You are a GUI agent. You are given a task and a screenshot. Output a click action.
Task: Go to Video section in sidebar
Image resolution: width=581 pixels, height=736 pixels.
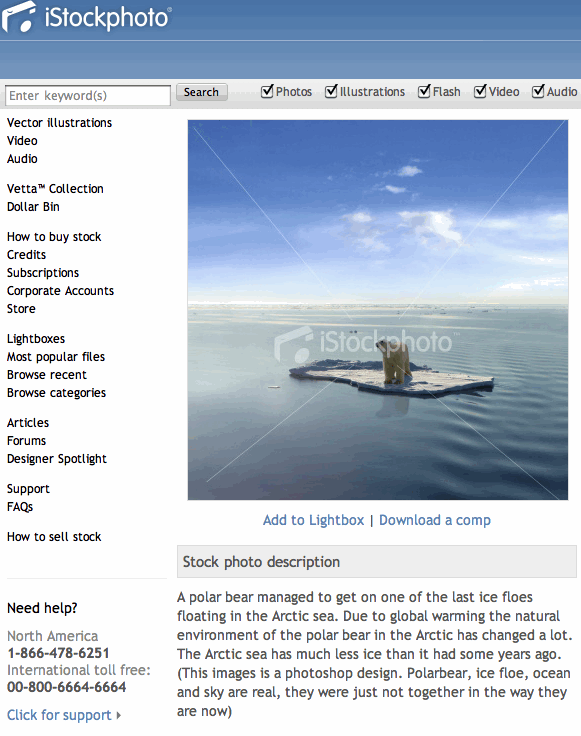pos(22,141)
